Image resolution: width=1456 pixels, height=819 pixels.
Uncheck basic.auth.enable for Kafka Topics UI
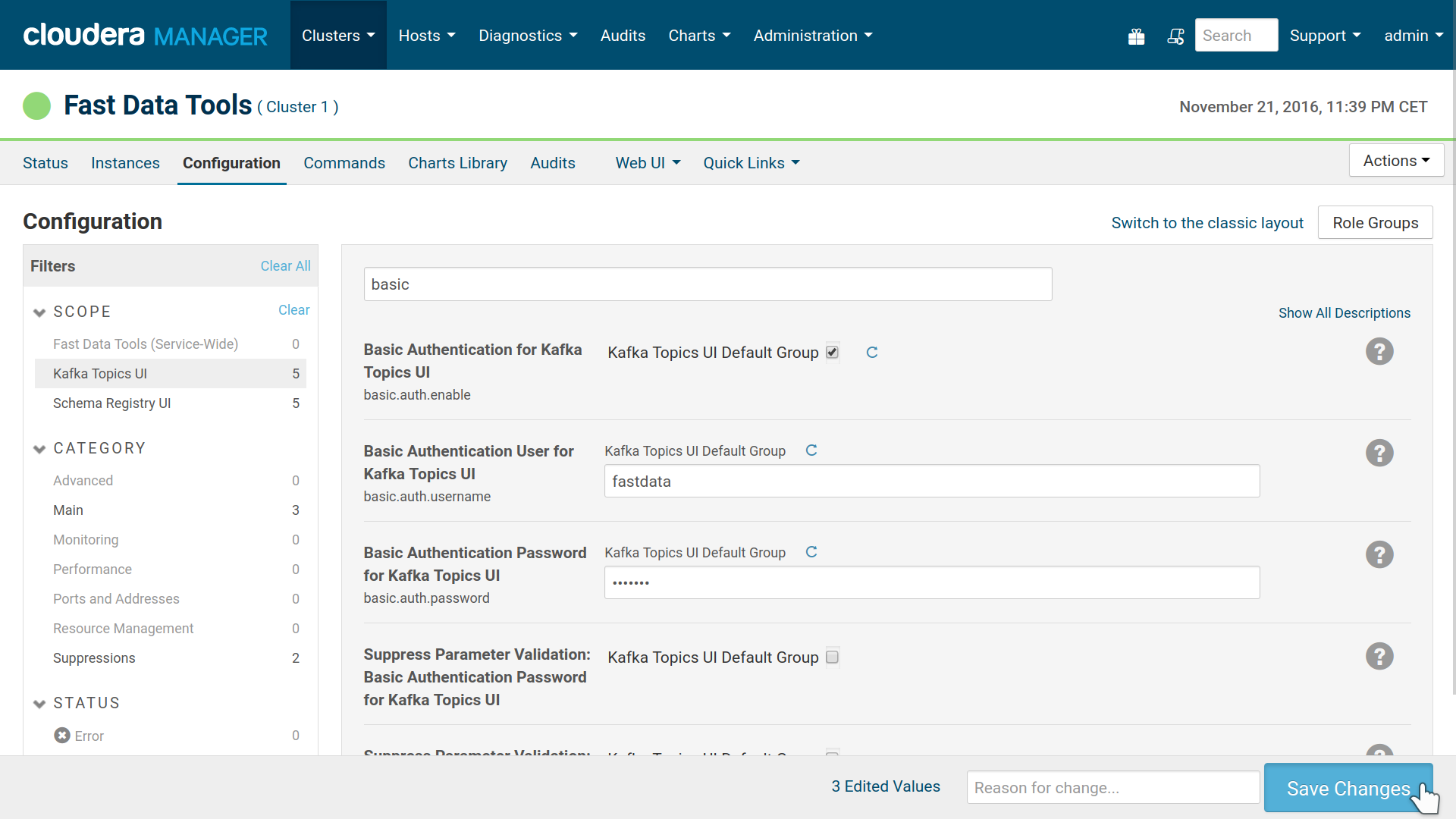point(832,352)
